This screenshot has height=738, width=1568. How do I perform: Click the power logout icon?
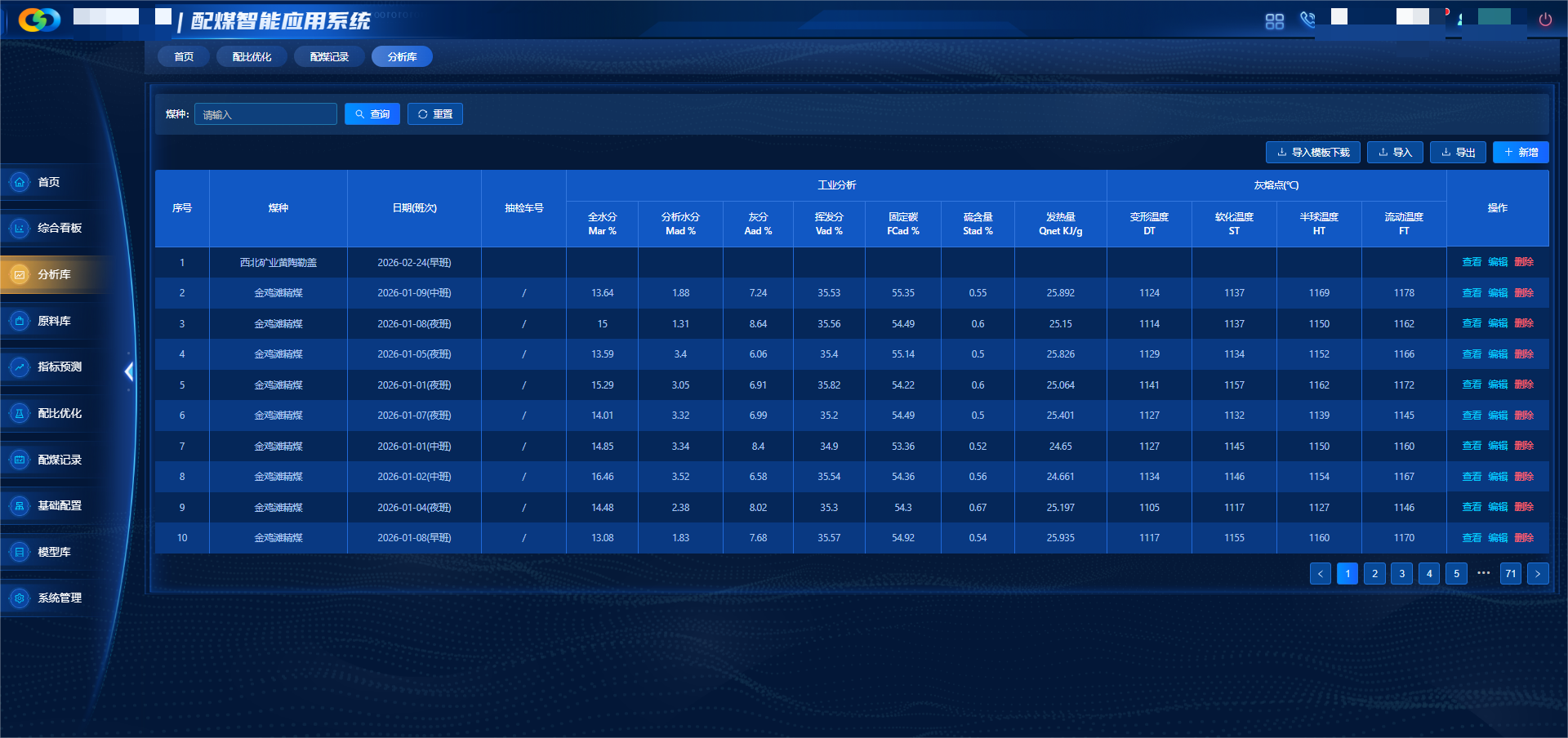(1545, 20)
